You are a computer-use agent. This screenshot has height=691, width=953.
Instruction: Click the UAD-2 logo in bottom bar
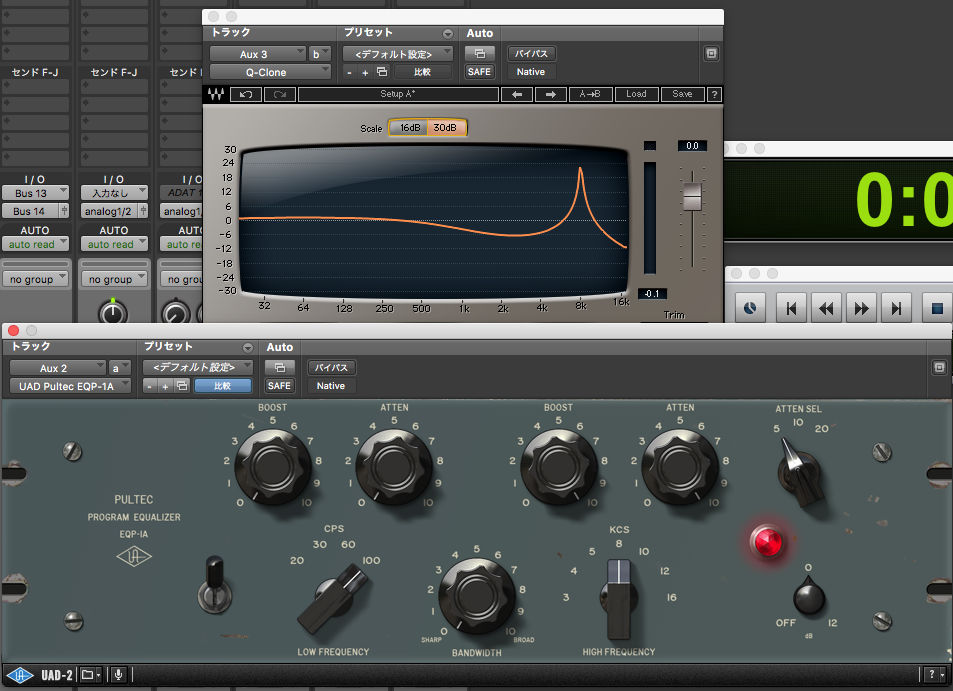39,675
